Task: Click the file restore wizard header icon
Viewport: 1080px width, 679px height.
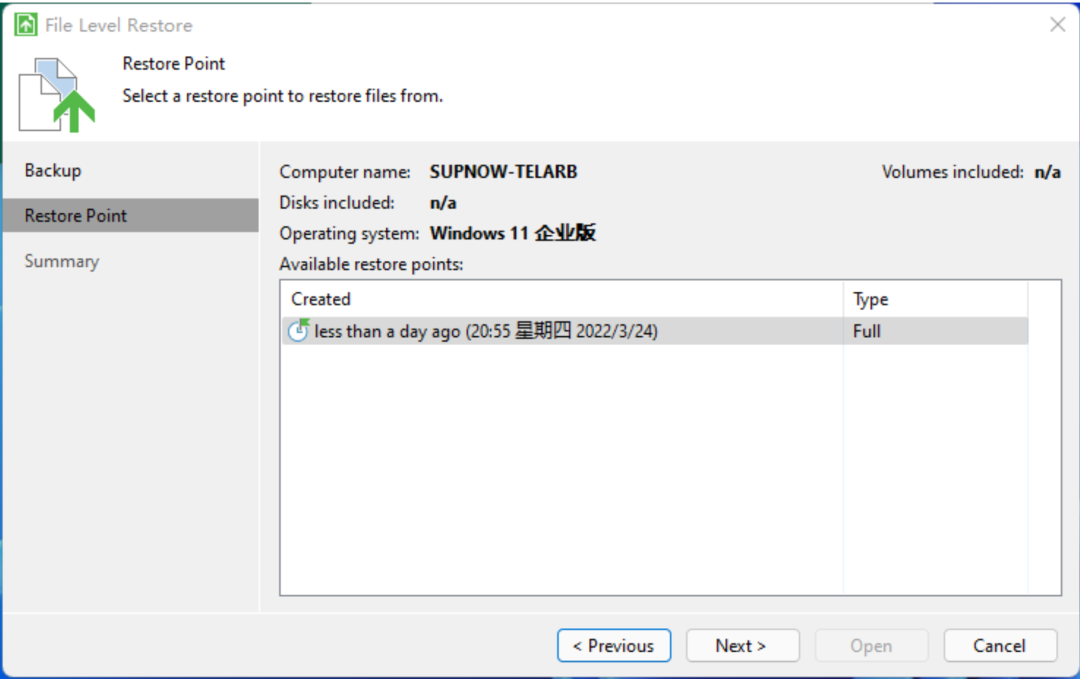Action: (56, 94)
